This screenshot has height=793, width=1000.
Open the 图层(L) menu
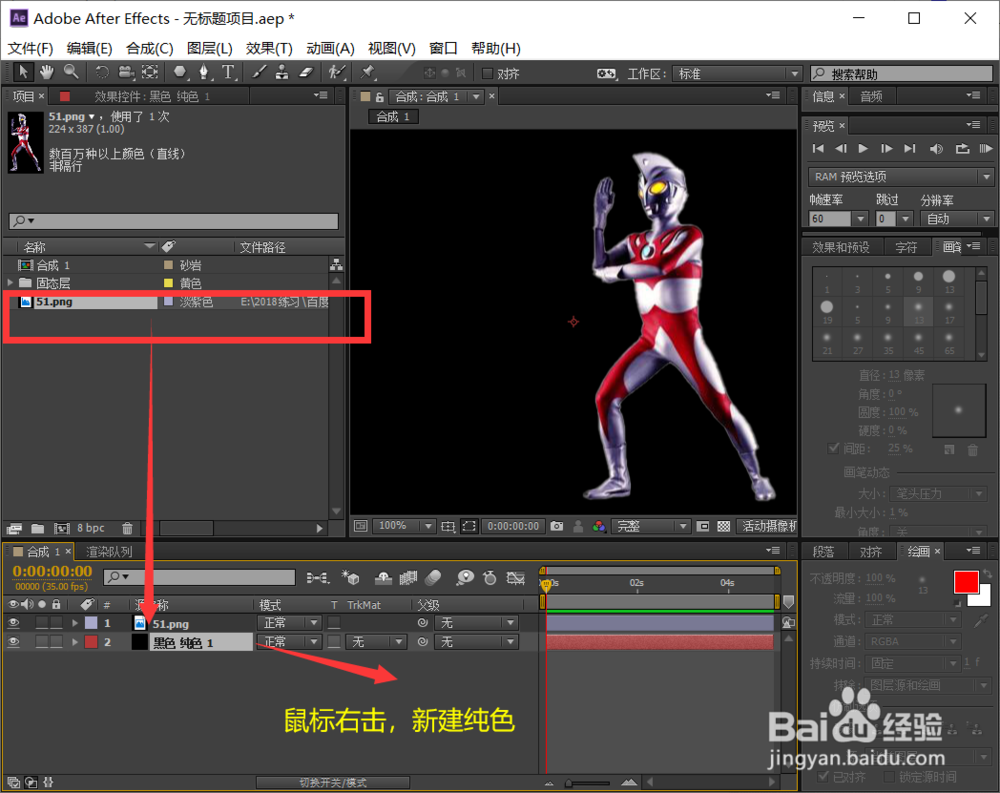click(x=209, y=48)
